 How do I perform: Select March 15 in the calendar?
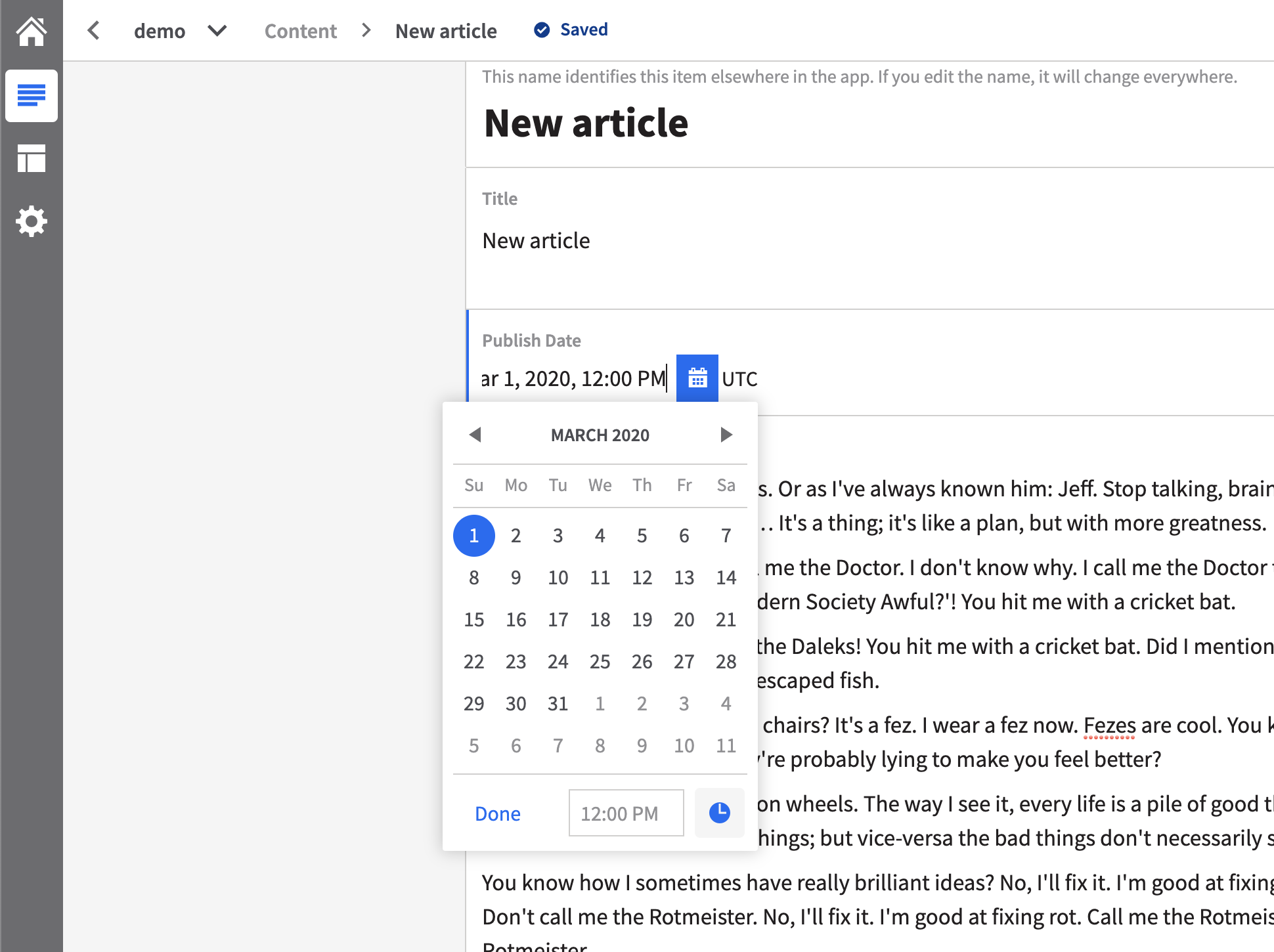474,619
